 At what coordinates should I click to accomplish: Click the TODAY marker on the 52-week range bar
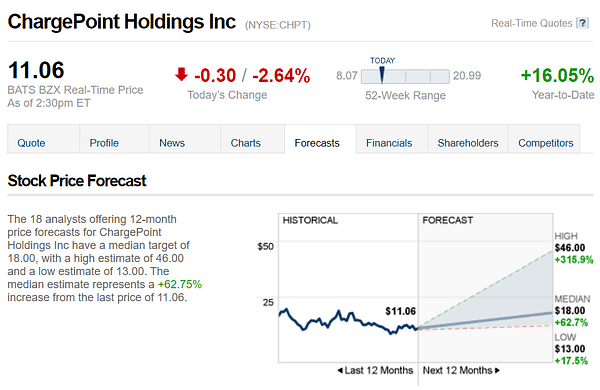tap(382, 75)
